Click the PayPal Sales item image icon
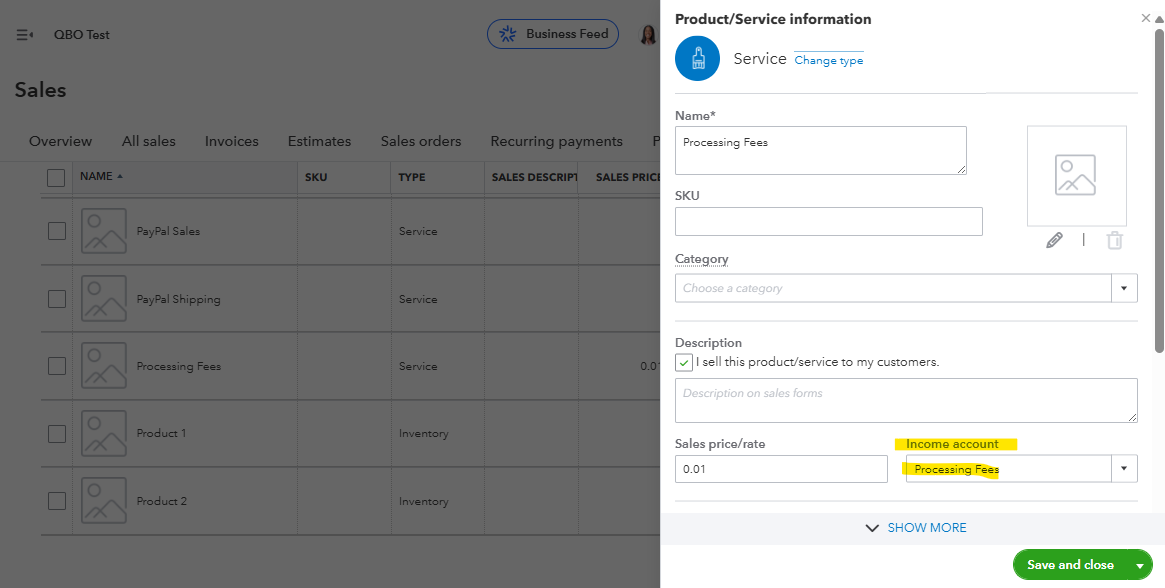Viewport: 1165px width, 588px height. tap(104, 231)
